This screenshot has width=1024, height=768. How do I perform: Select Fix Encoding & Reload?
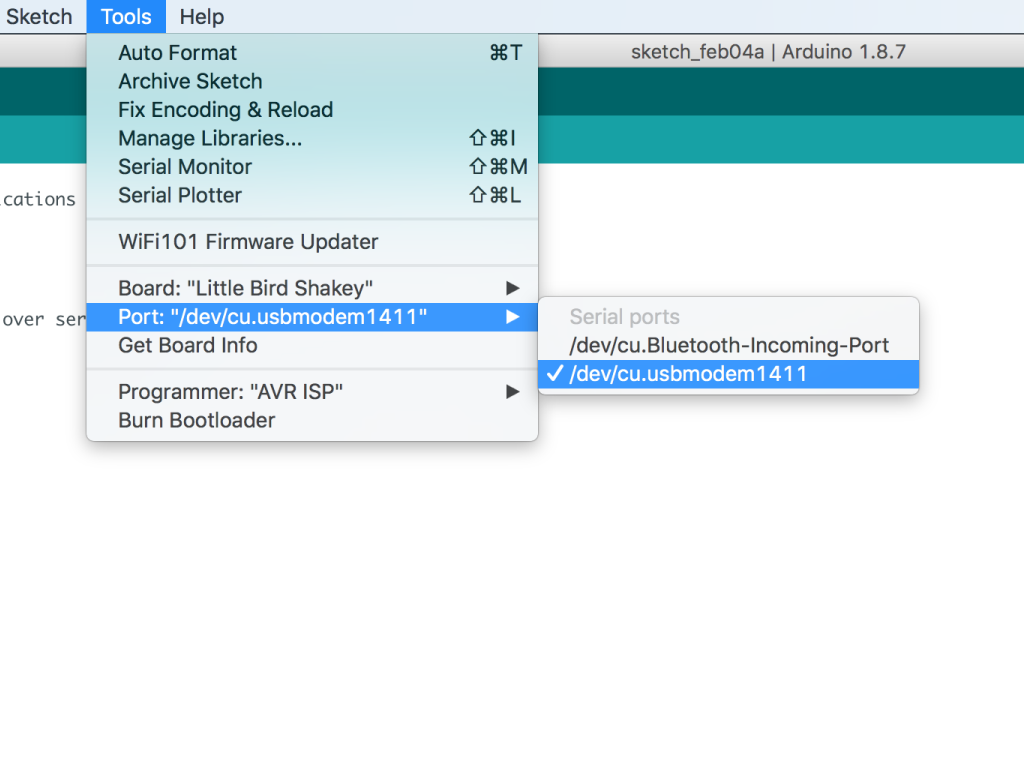pos(312,110)
